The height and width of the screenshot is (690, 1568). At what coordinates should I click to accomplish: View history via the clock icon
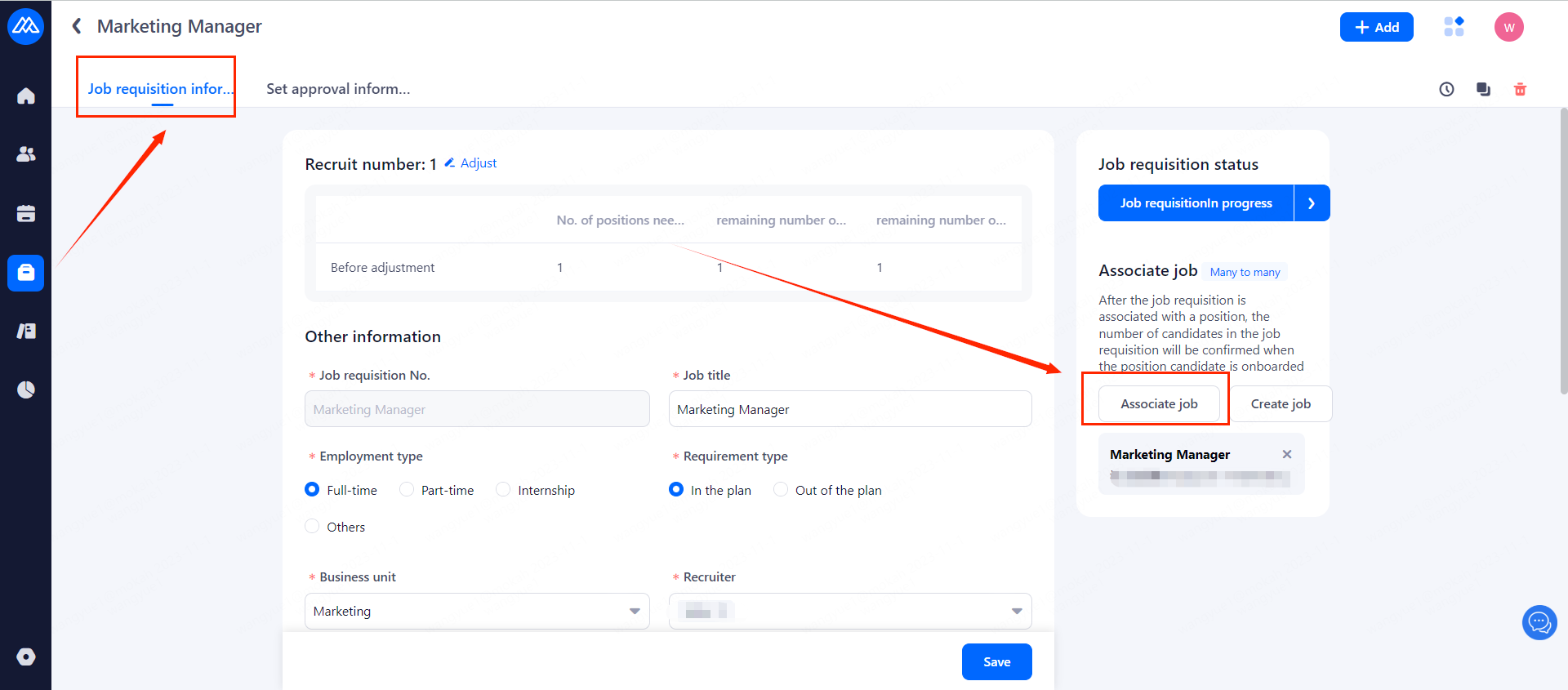[1446, 90]
